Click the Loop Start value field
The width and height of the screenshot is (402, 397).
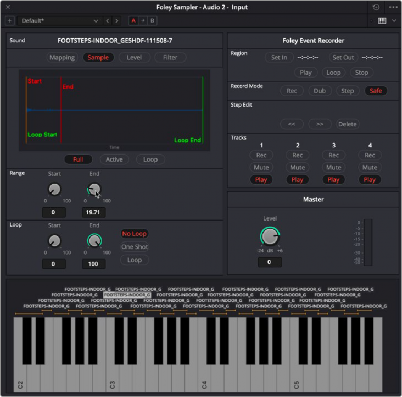pyautogui.click(x=54, y=264)
